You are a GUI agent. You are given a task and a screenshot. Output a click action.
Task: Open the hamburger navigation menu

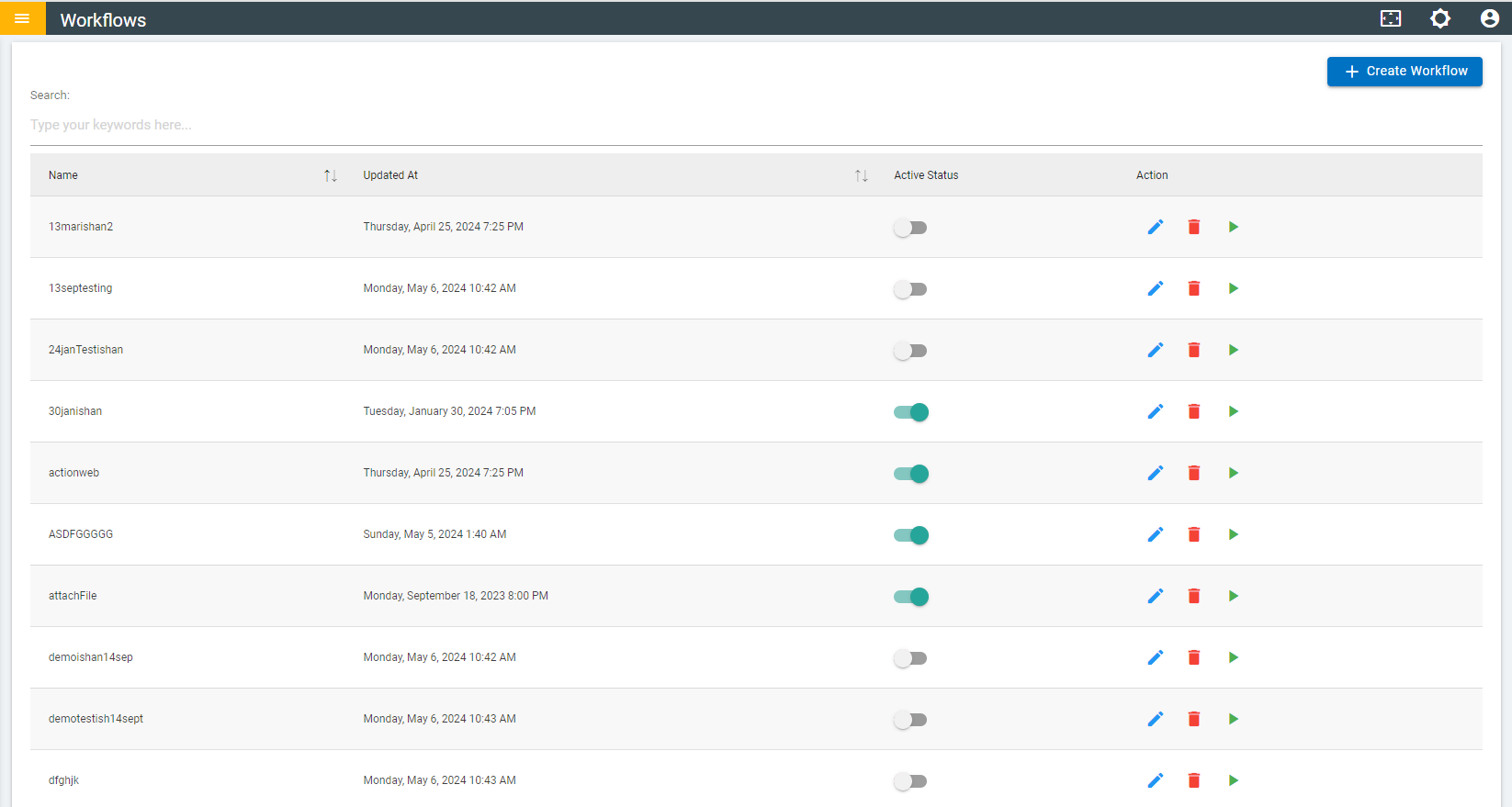(x=22, y=18)
